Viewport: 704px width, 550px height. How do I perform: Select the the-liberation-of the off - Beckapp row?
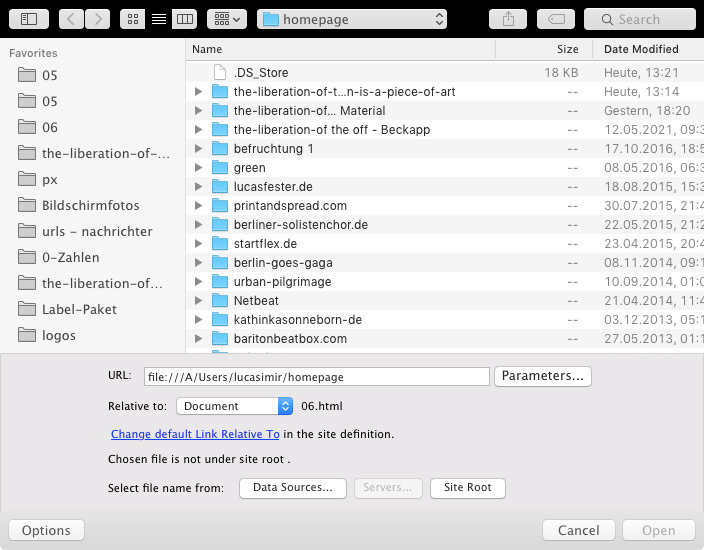tap(445, 130)
